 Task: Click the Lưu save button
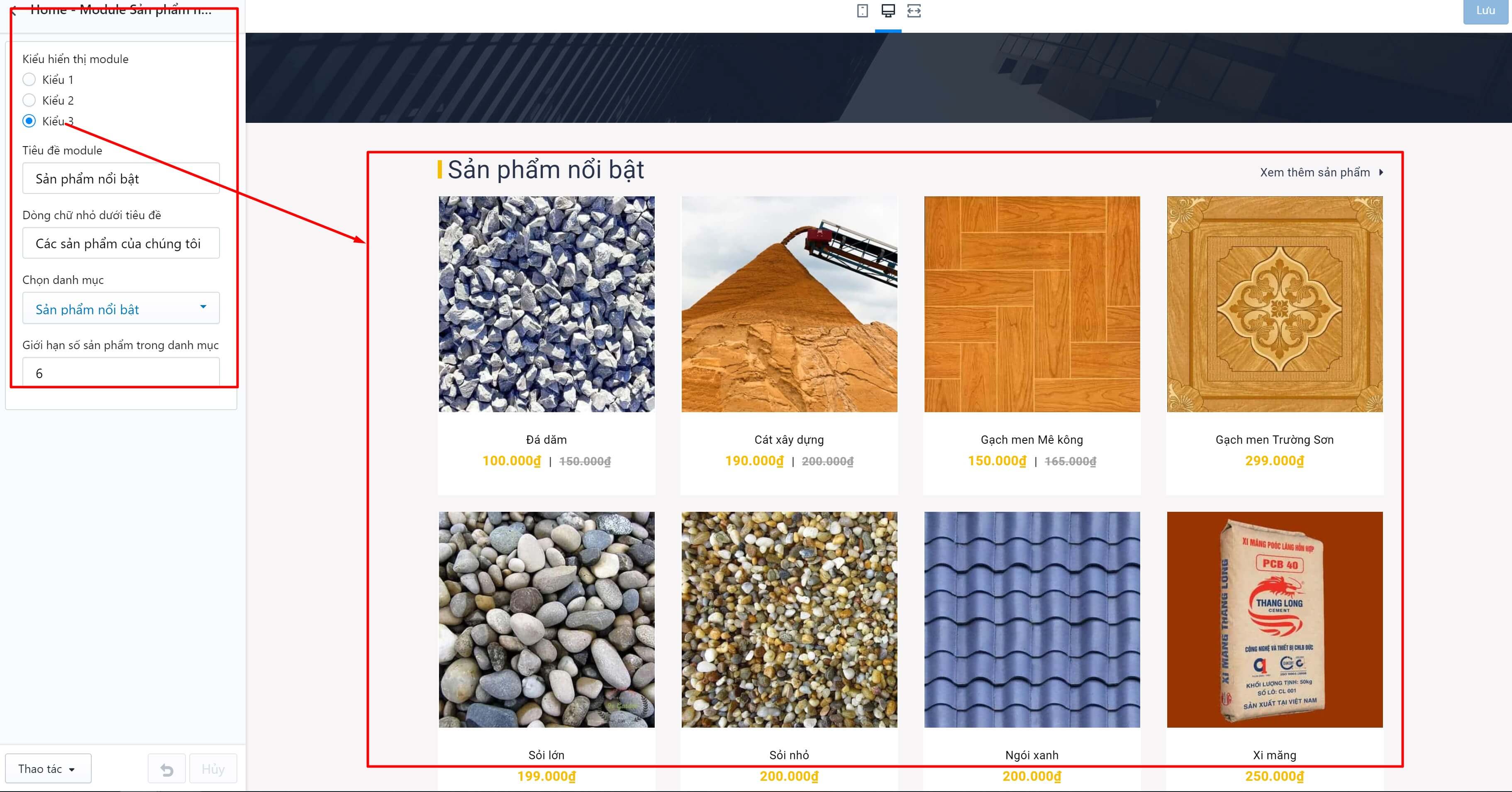(1485, 11)
